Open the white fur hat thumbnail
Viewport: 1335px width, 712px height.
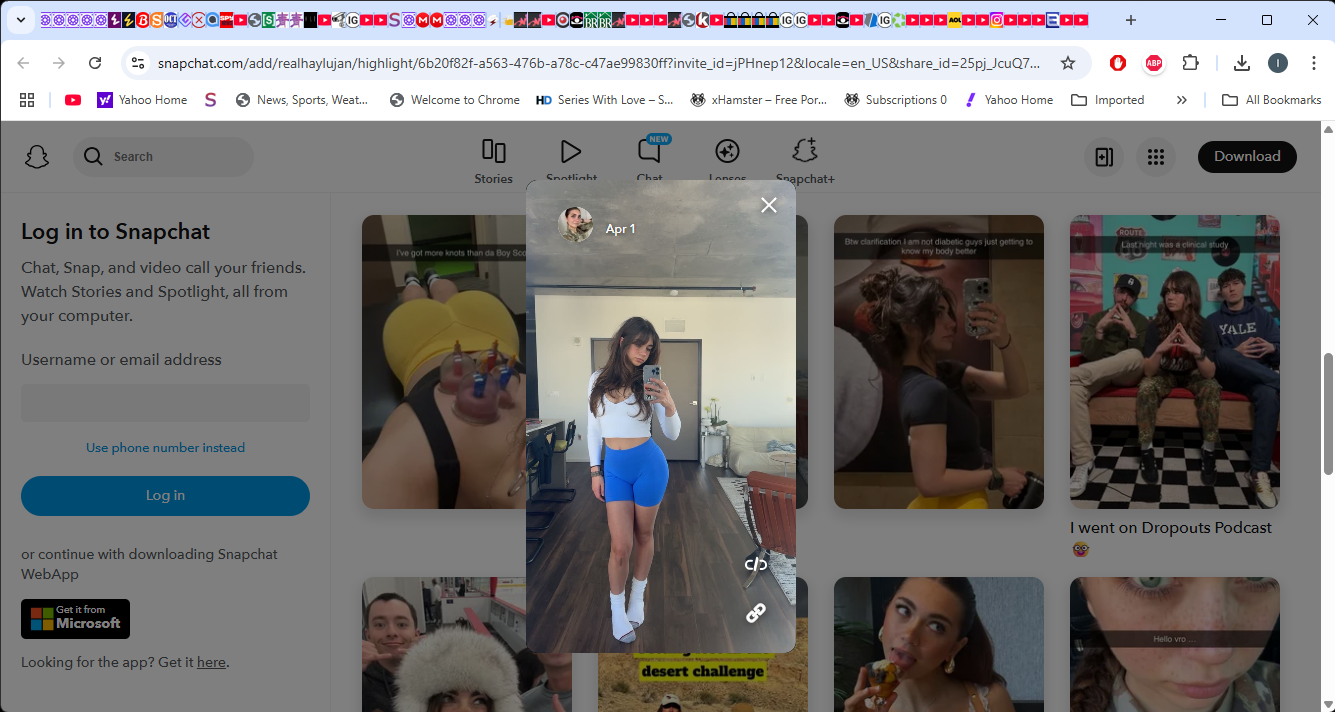click(x=443, y=644)
